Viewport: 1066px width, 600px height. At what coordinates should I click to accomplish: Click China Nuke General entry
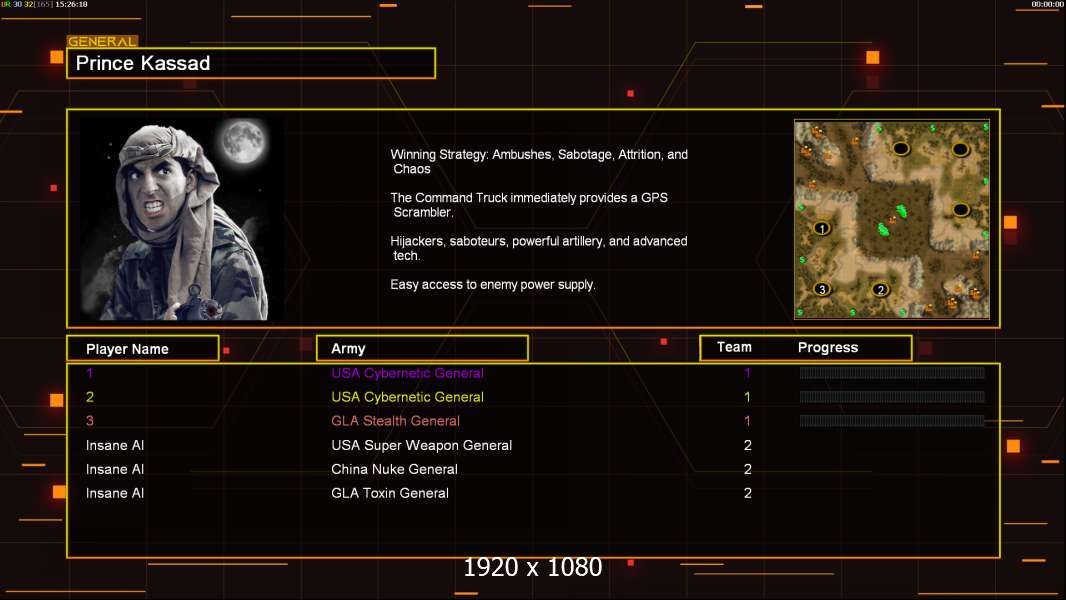pyautogui.click(x=394, y=469)
